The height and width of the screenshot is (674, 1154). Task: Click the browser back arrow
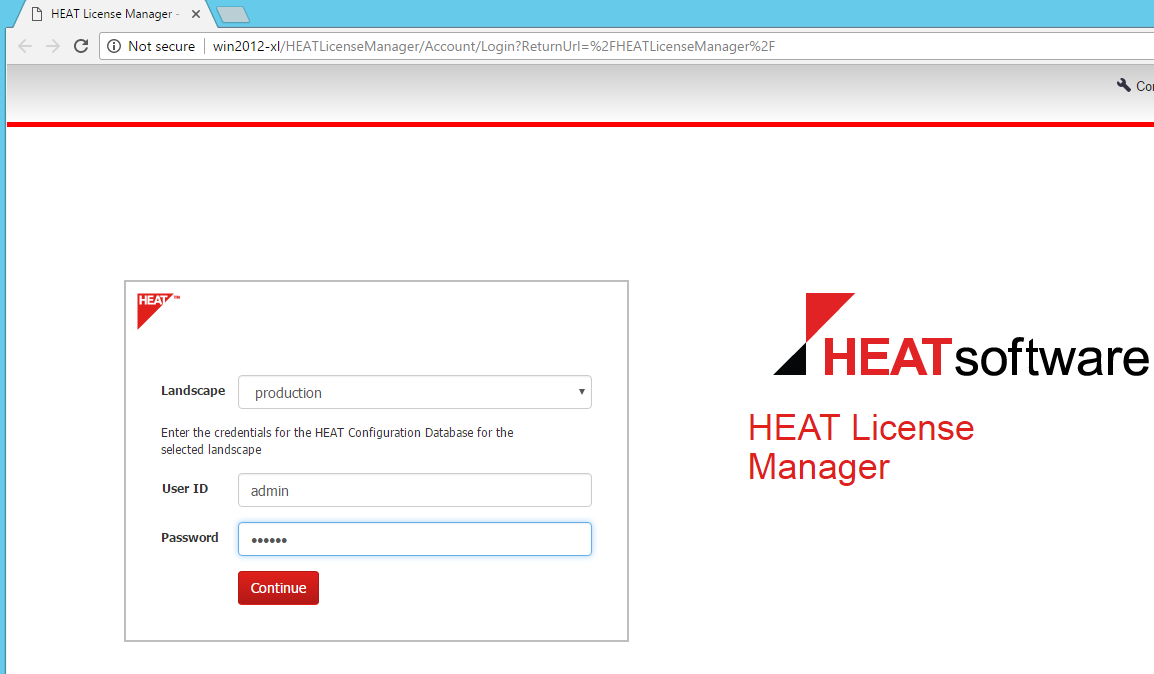[x=24, y=46]
